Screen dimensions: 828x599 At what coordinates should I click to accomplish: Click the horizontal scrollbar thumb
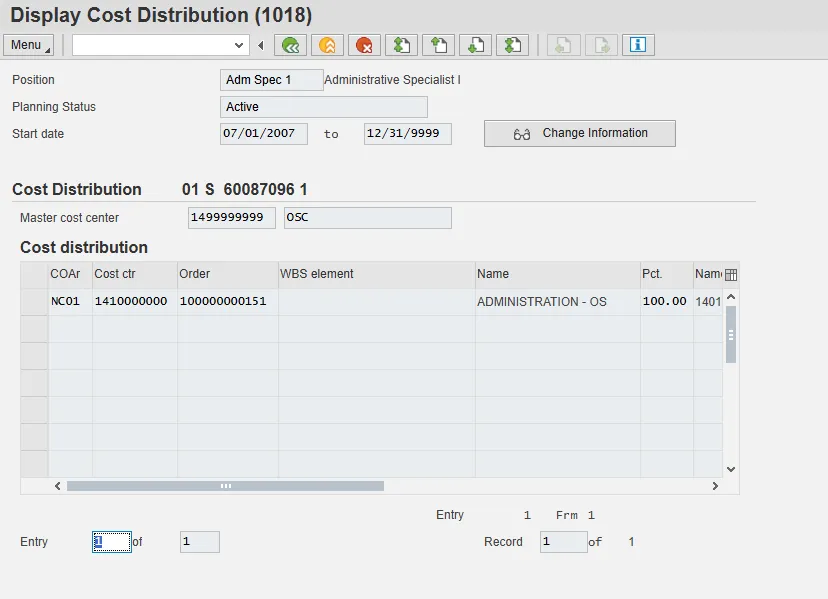coord(225,486)
